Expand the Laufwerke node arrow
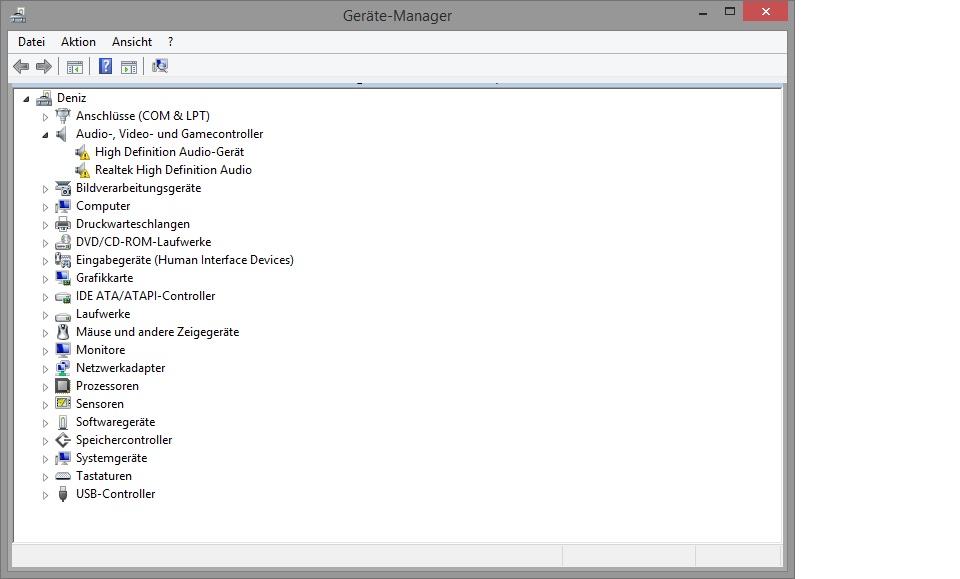The height and width of the screenshot is (579, 960). click(45, 315)
